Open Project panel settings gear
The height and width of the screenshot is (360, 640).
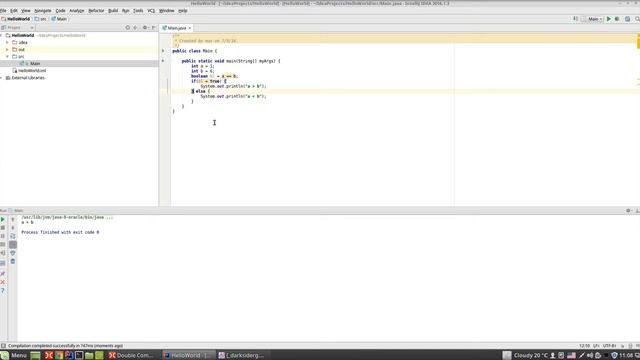tap(145, 28)
